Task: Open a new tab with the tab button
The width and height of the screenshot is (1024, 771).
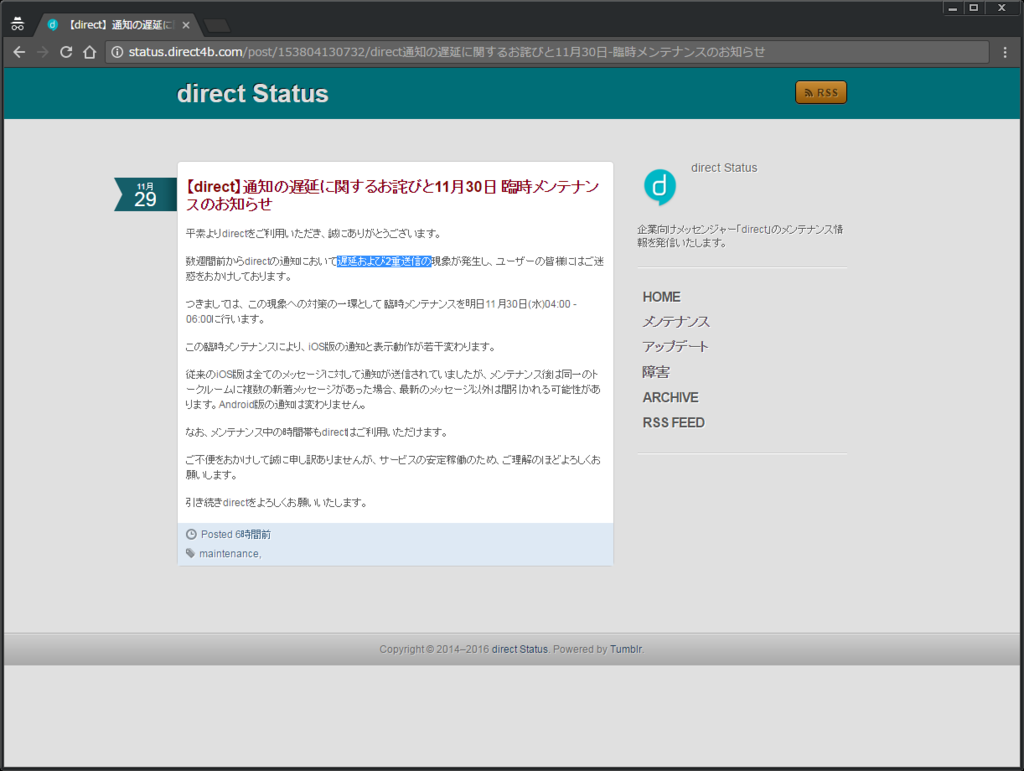Action: 217,25
